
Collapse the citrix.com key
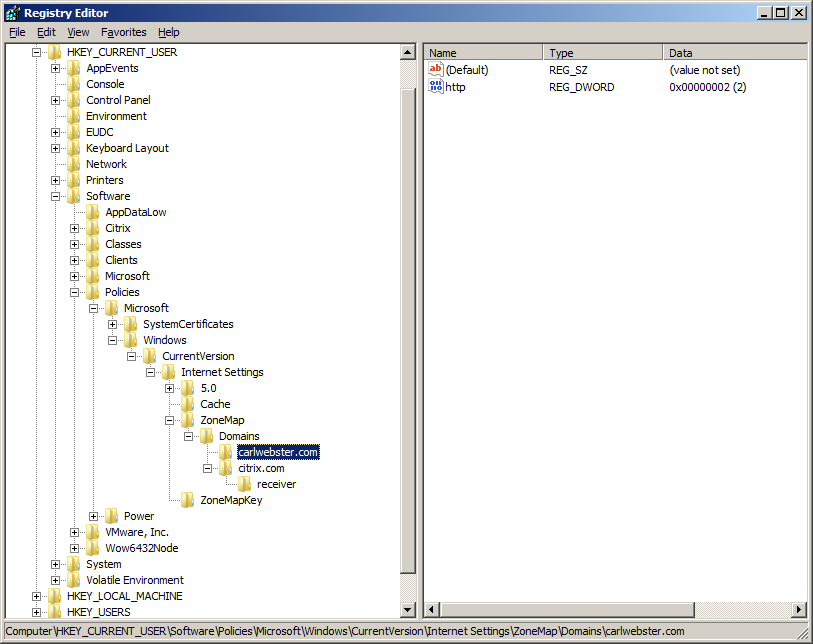coord(209,468)
